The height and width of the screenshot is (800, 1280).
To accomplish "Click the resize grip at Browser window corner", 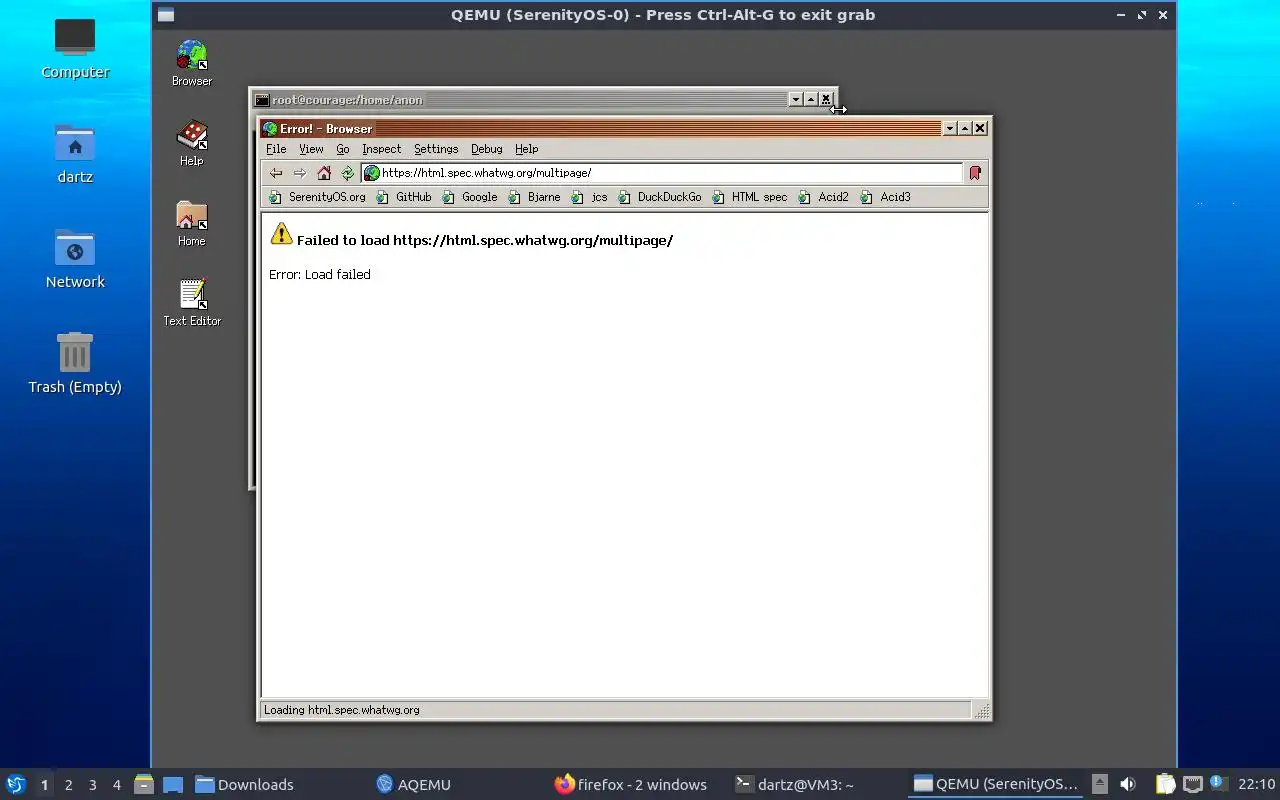I will pos(982,711).
